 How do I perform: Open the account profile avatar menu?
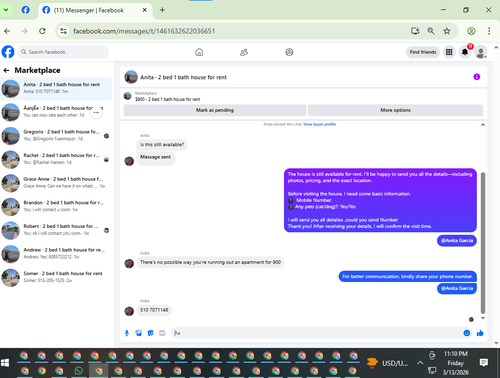tap(481, 52)
